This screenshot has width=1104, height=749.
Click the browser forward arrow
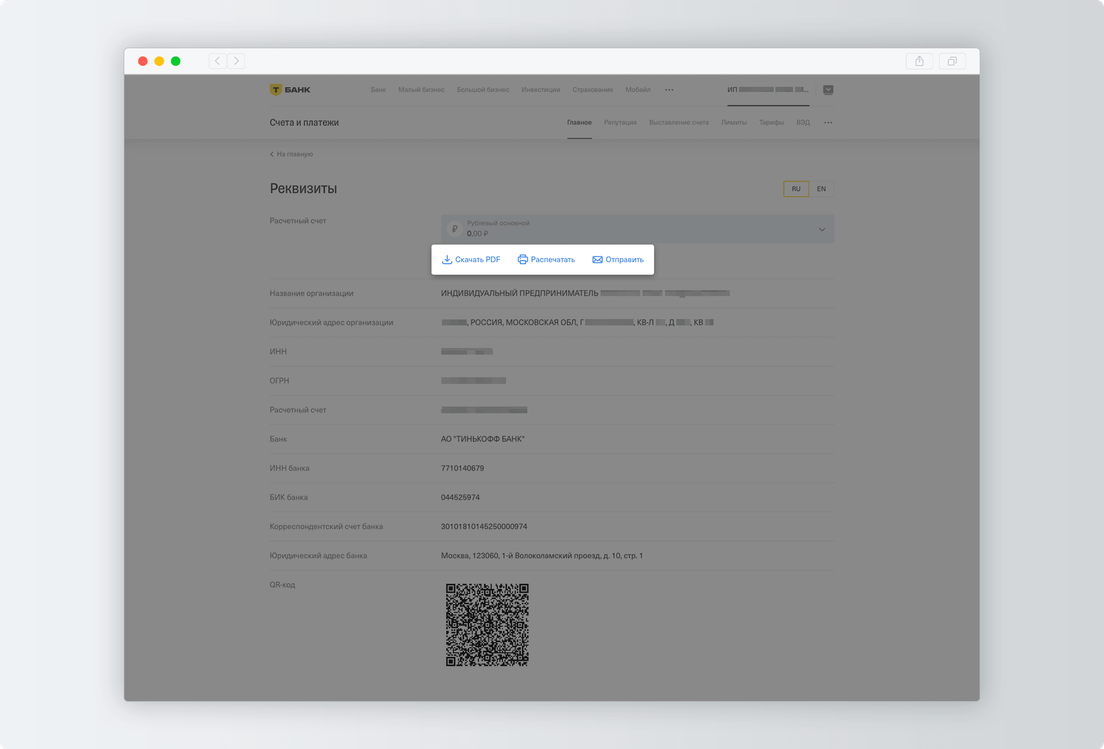237,61
